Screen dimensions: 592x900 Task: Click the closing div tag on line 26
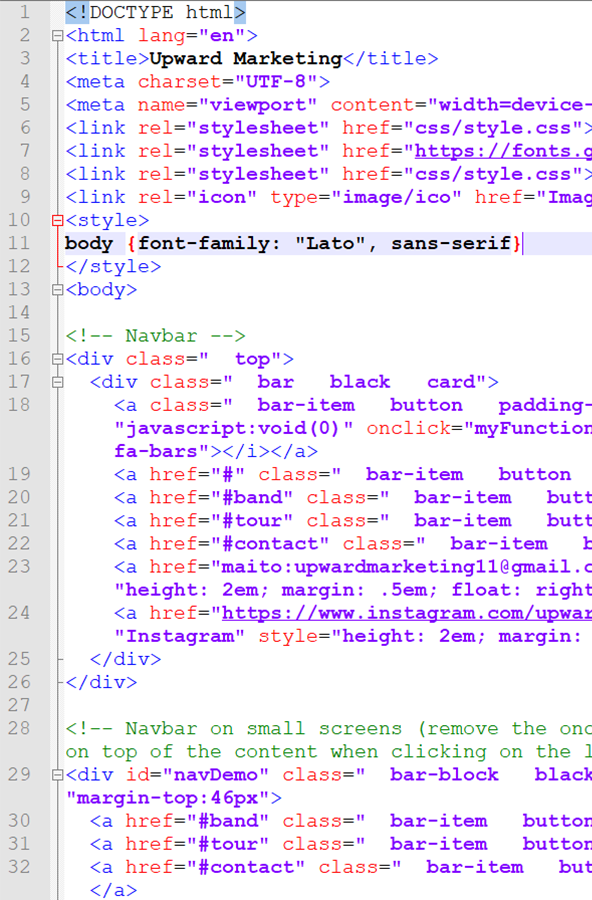pos(101,682)
